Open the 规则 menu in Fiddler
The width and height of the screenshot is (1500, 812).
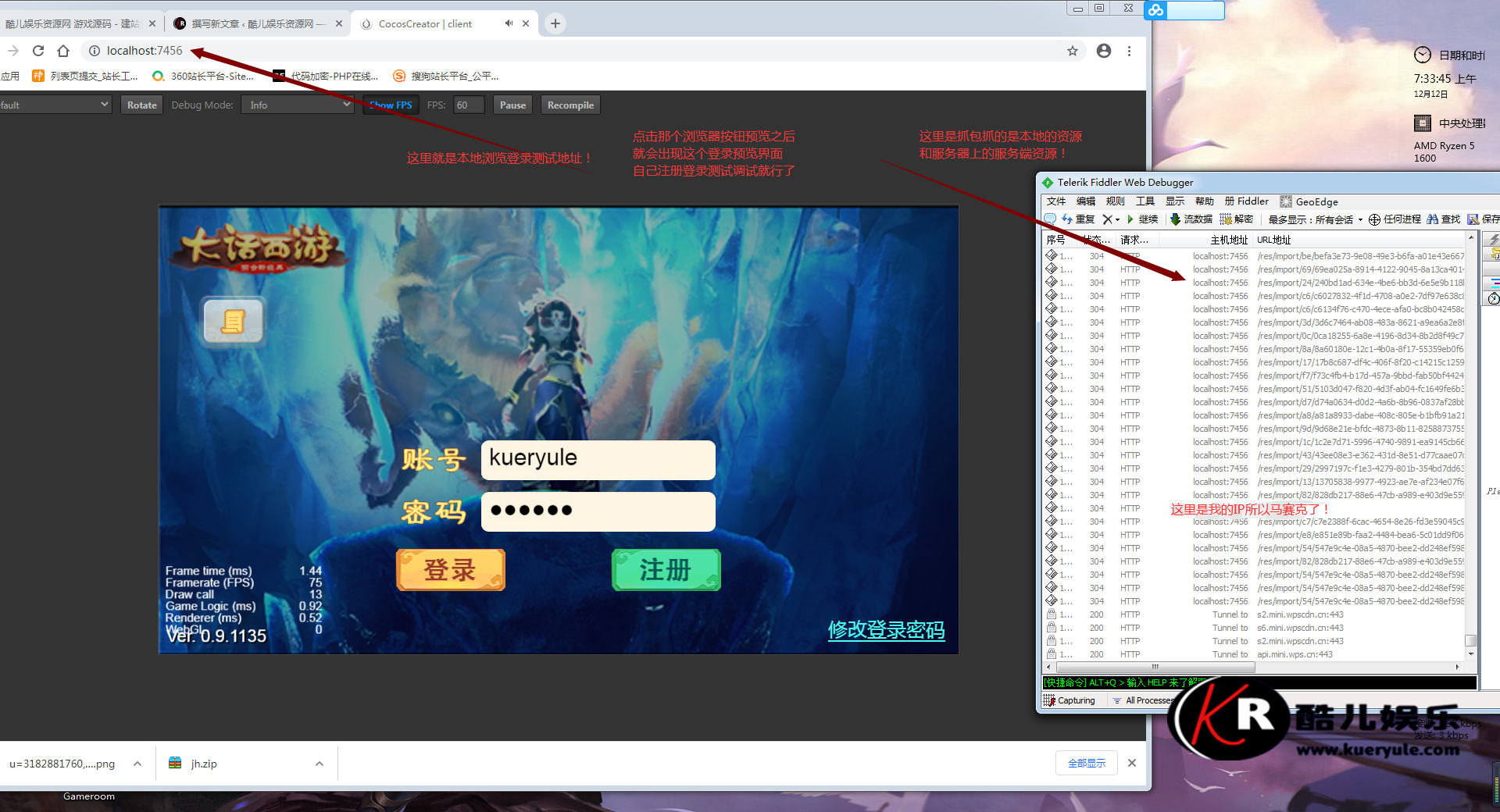click(x=1116, y=201)
